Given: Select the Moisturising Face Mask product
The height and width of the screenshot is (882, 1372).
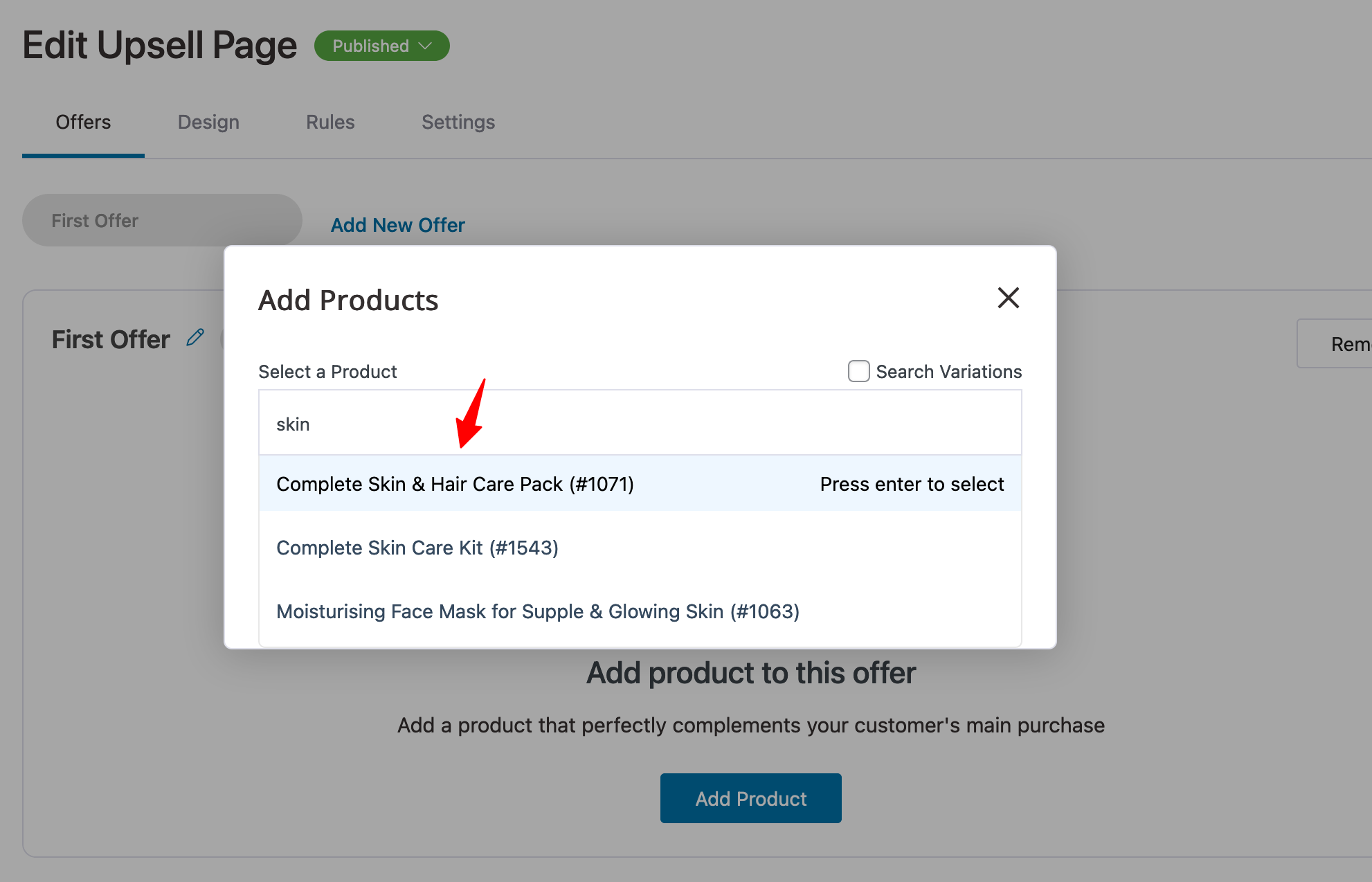Looking at the screenshot, I should point(538,611).
